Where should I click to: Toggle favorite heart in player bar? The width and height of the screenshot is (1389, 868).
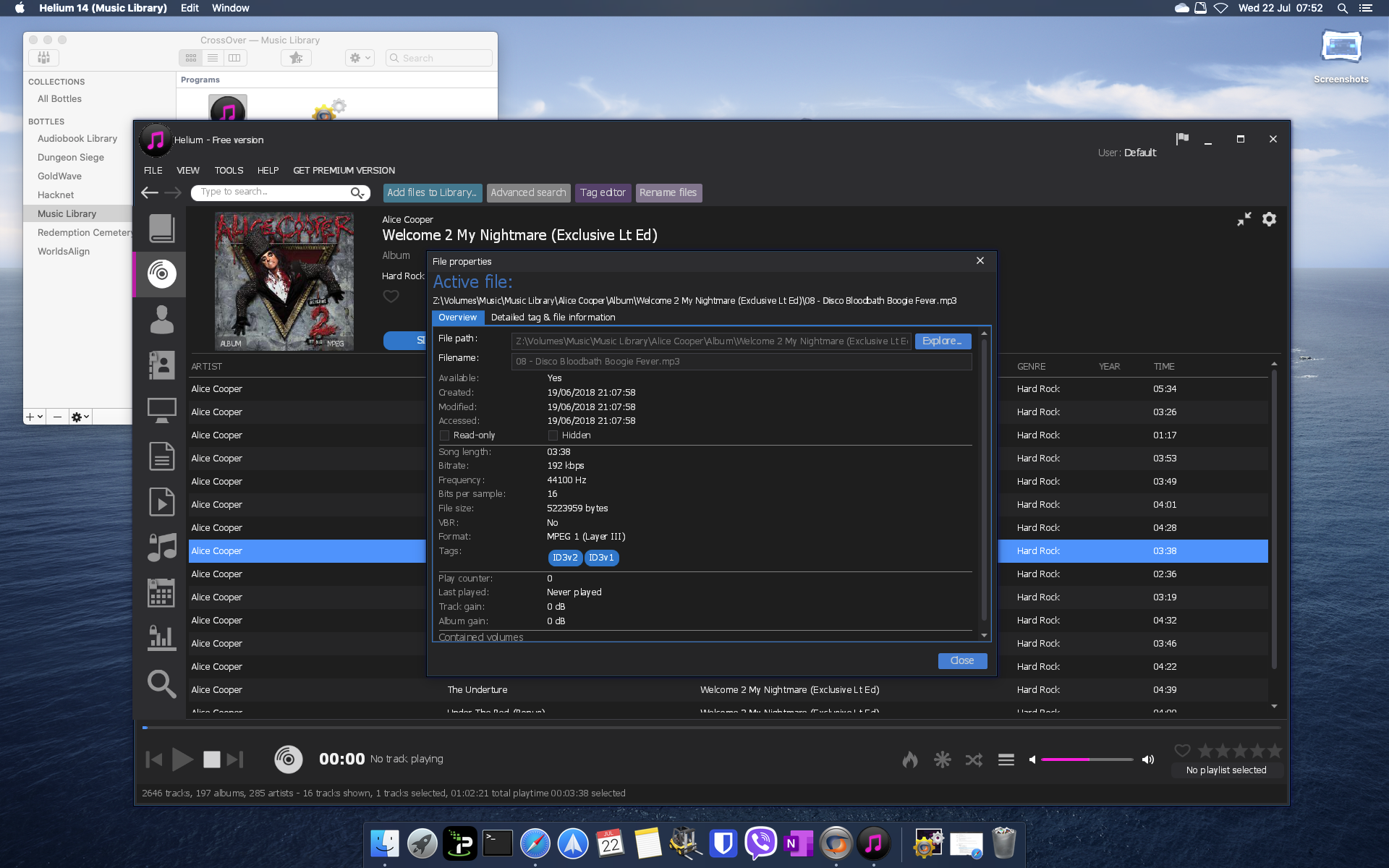point(1182,751)
